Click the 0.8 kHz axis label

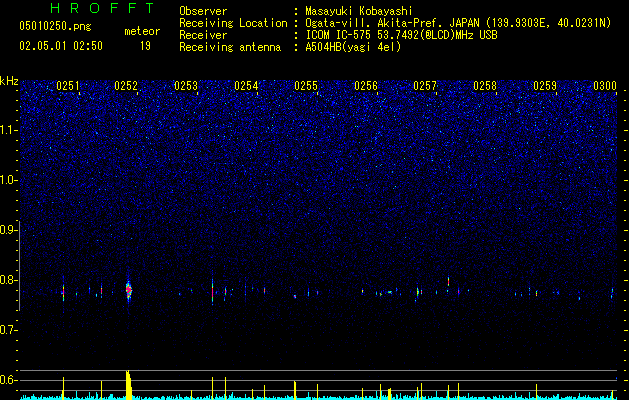pos(8,280)
